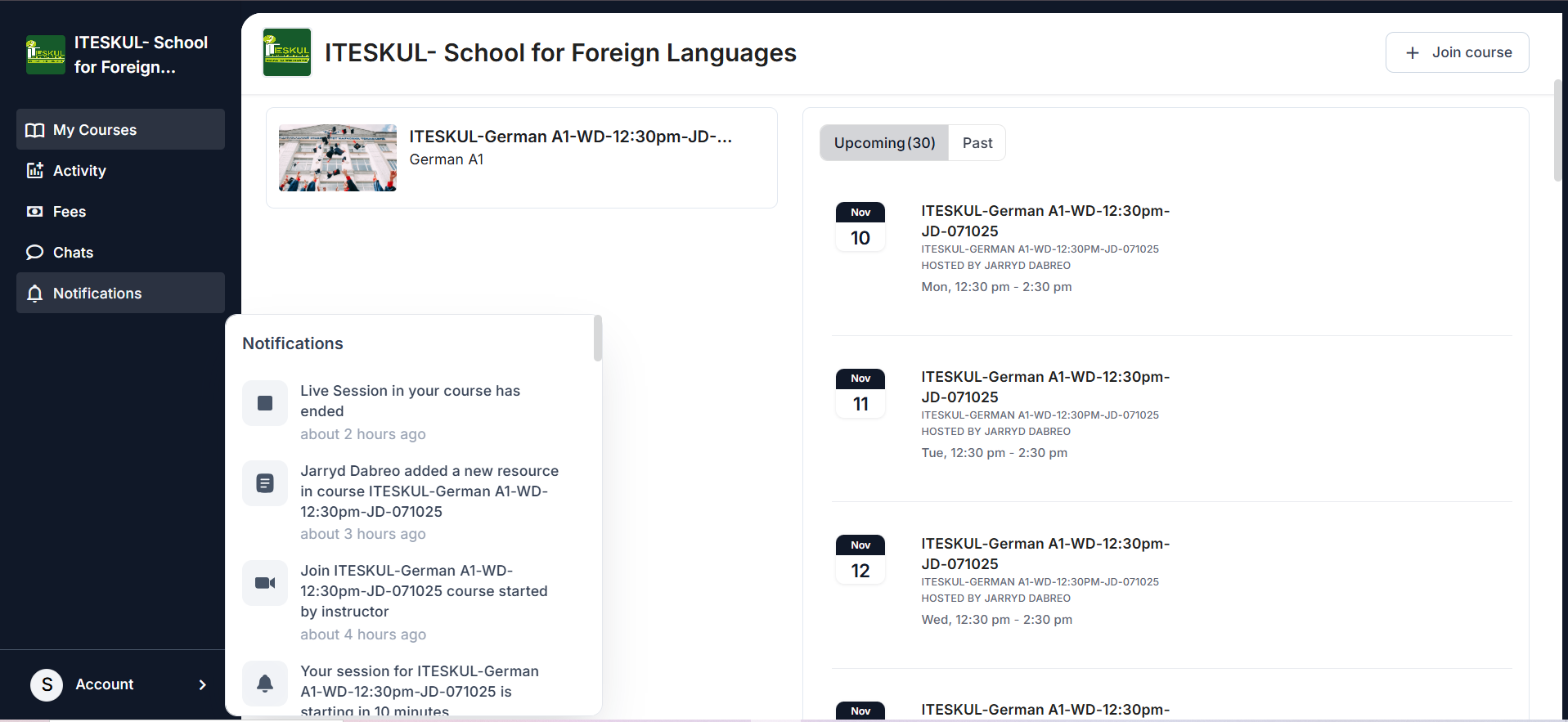
Task: Open My Courses book icon
Action: (x=34, y=130)
